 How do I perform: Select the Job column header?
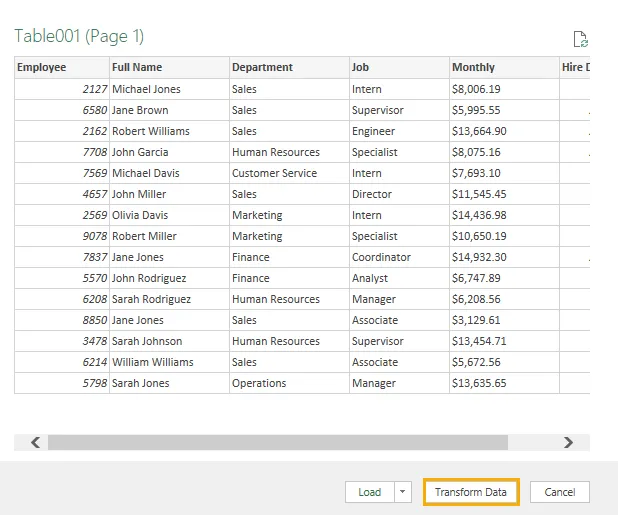[x=399, y=67]
